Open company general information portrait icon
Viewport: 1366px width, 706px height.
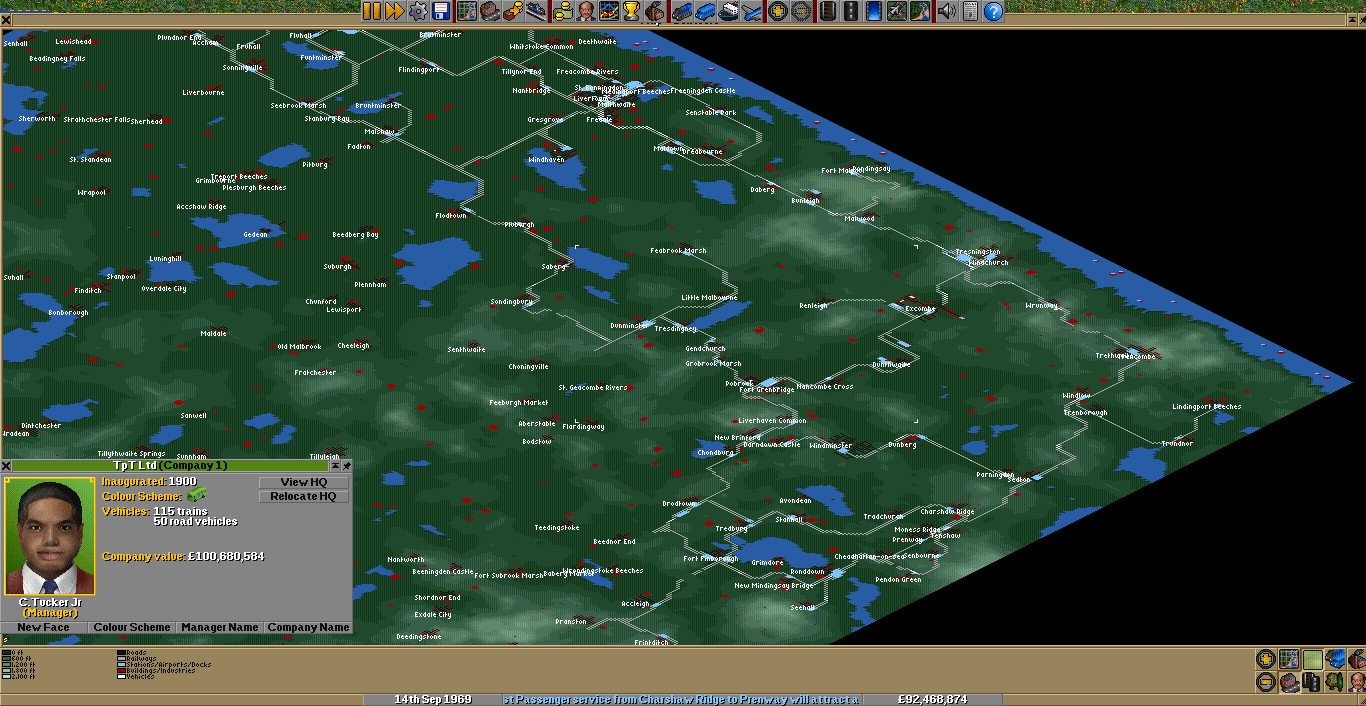[585, 11]
